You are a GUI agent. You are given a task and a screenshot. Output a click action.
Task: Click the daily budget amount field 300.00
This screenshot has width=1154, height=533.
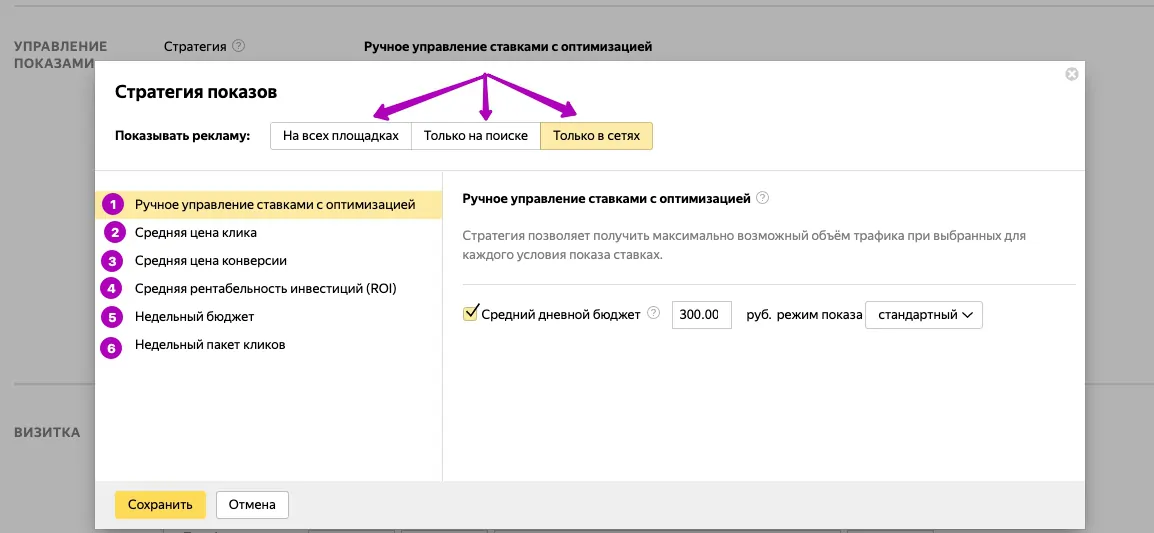pyautogui.click(x=702, y=314)
